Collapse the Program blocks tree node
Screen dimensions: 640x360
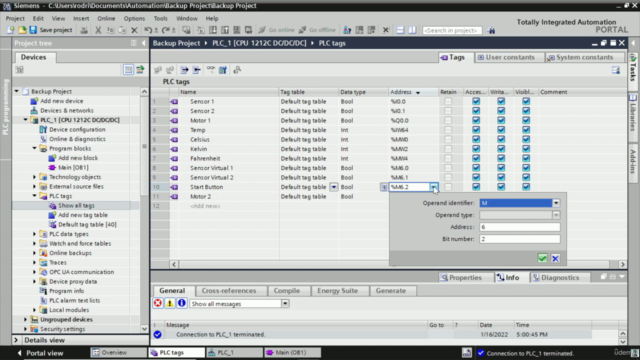[35, 149]
